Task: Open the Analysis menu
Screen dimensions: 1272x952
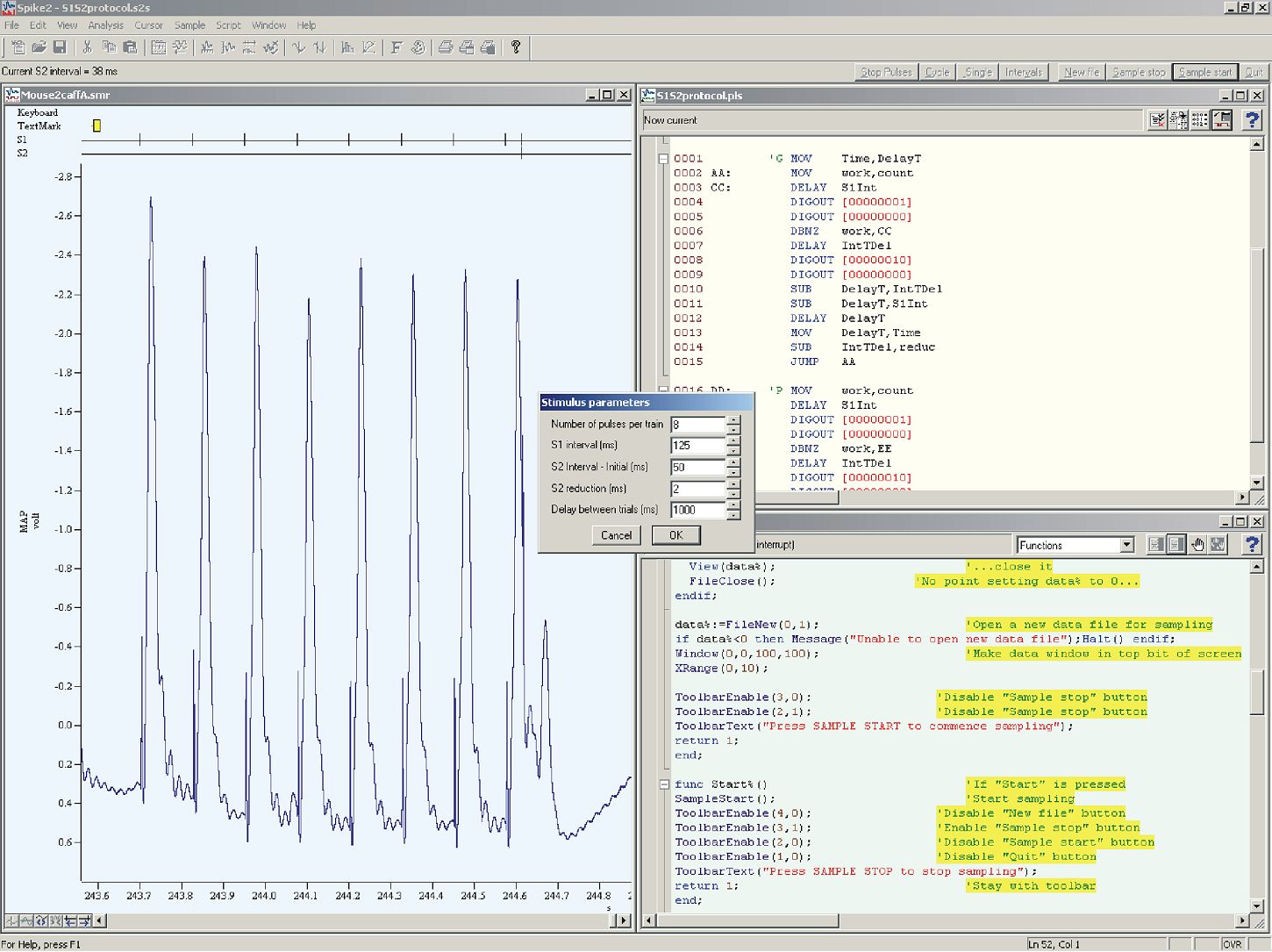Action: tap(105, 25)
